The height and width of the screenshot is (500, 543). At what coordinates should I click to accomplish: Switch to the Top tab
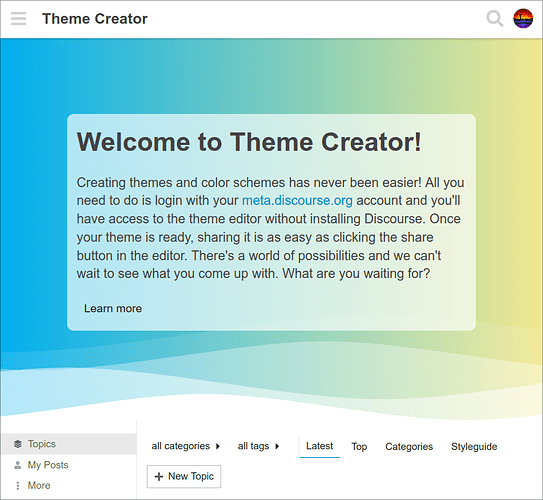pyautogui.click(x=359, y=446)
